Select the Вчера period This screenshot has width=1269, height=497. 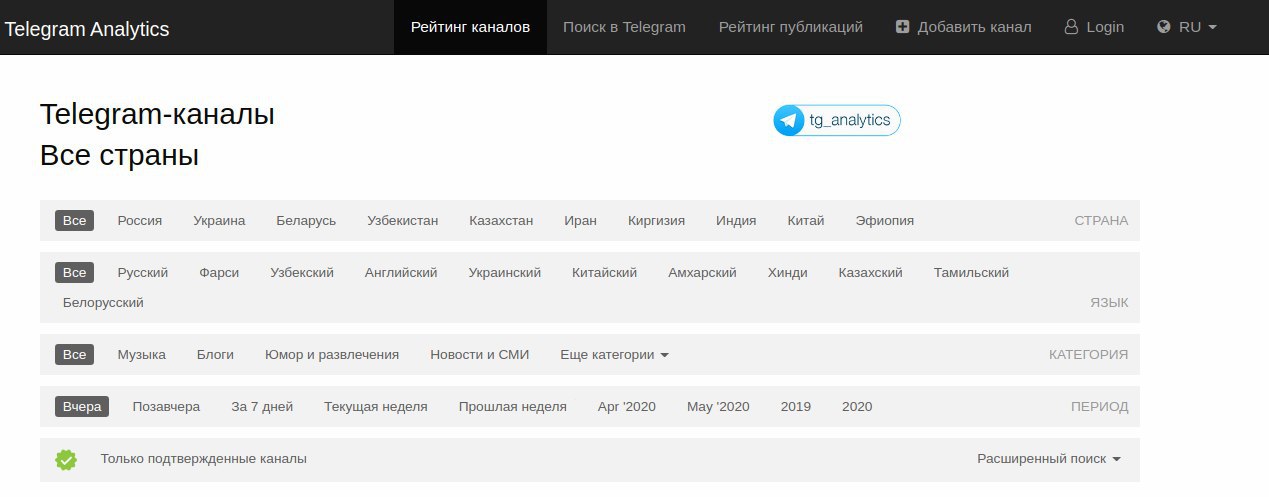point(82,406)
